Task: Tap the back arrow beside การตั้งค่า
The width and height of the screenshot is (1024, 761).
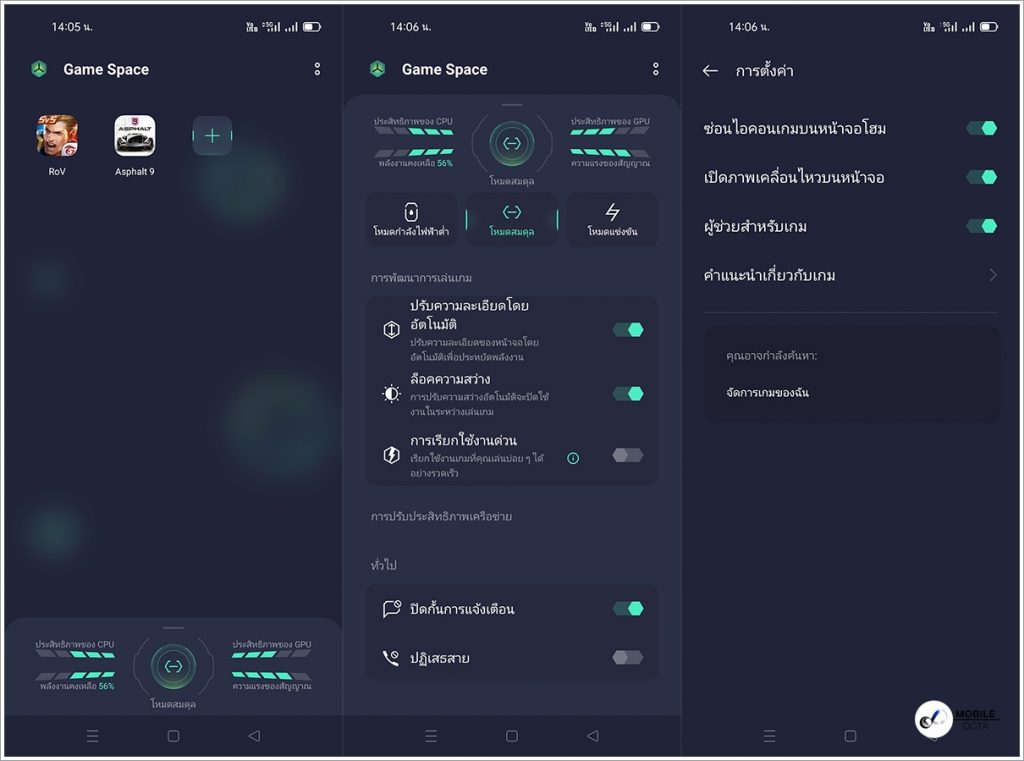Action: click(710, 71)
